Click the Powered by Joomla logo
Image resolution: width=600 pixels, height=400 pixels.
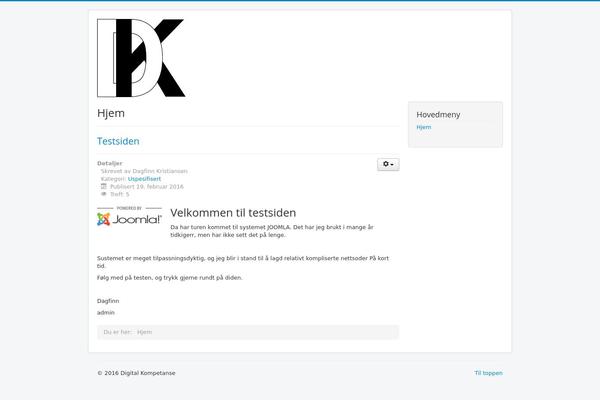129,216
